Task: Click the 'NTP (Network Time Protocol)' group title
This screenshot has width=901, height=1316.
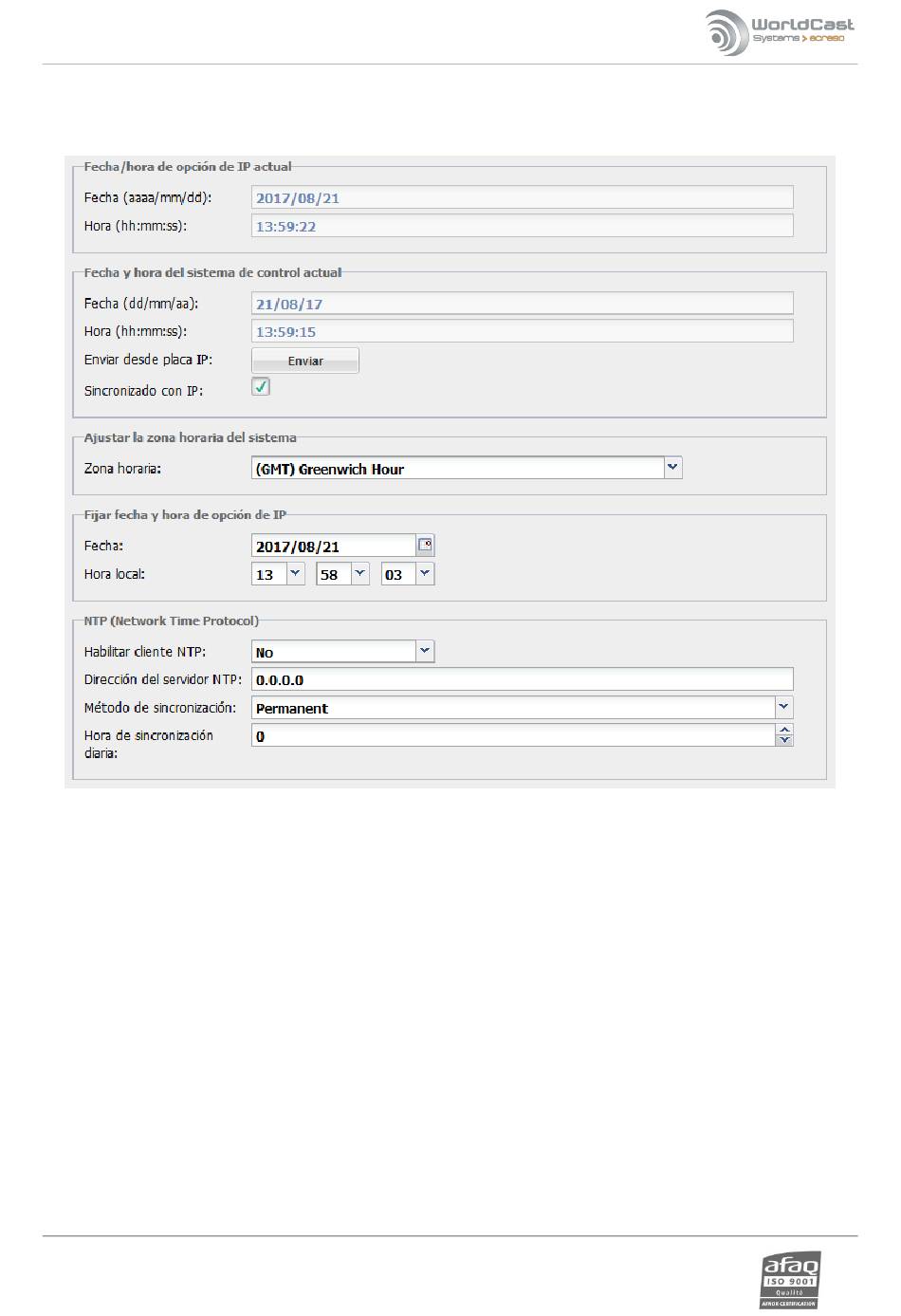Action: tap(172, 621)
